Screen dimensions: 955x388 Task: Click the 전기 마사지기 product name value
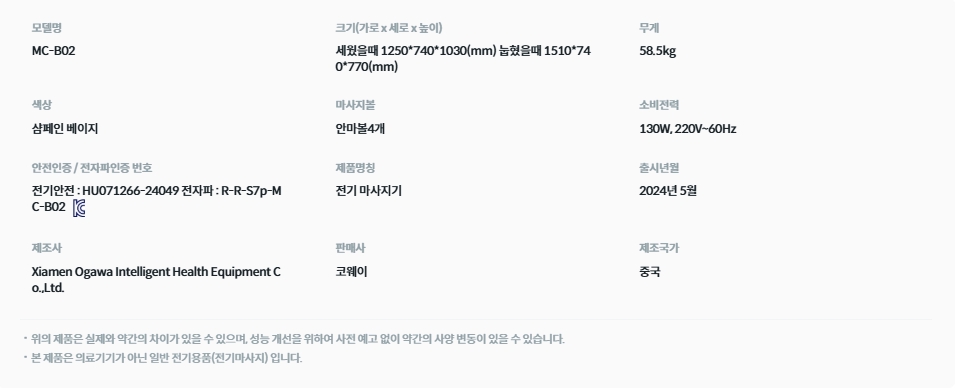[x=368, y=191]
